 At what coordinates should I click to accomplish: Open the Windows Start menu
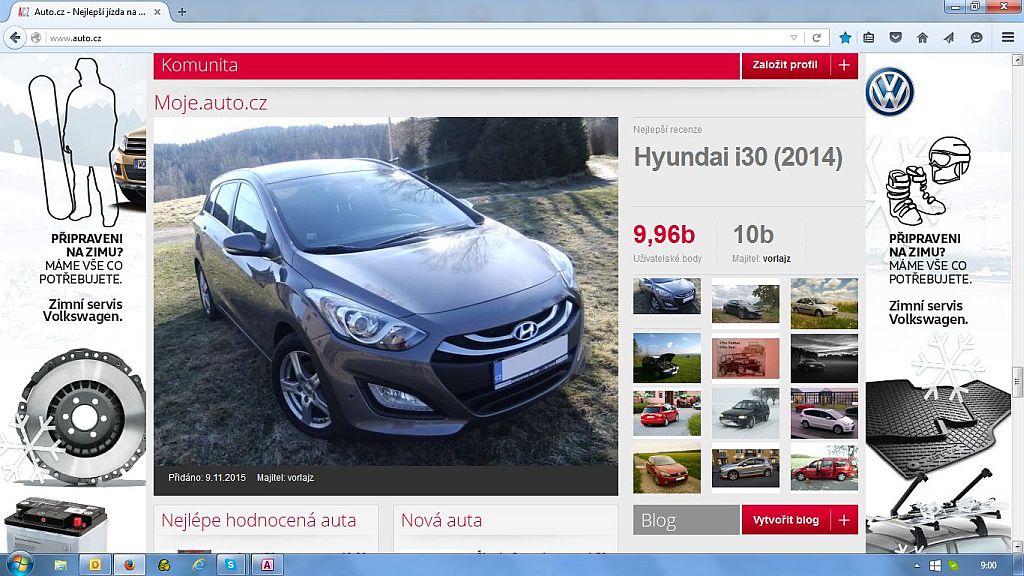click(18, 564)
